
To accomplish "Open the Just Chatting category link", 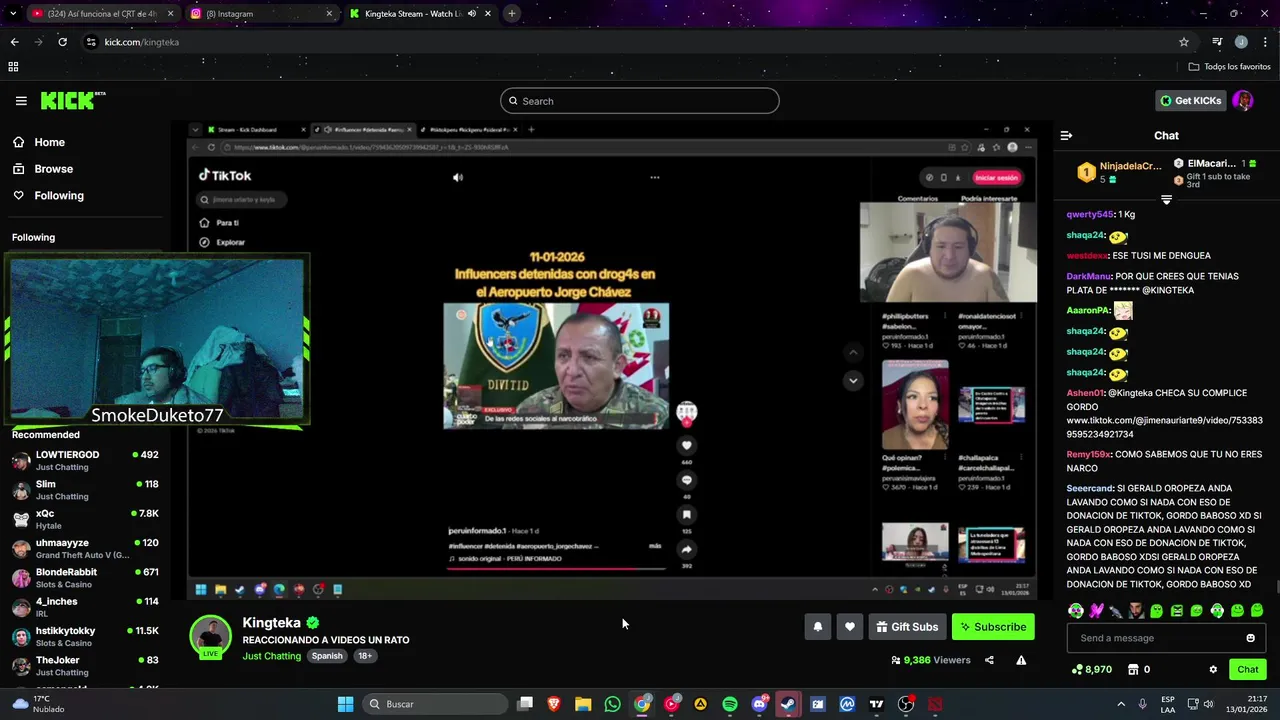I will pyautogui.click(x=271, y=656).
